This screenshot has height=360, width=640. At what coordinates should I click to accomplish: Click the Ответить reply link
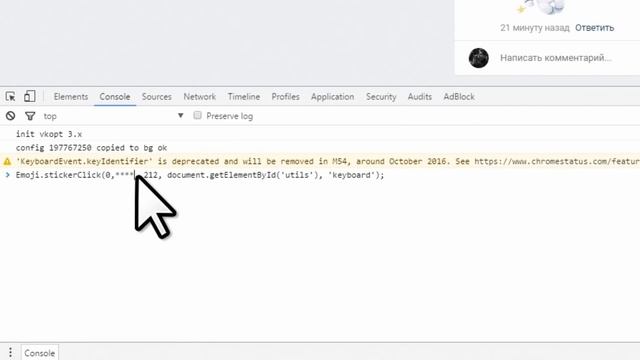(594, 28)
